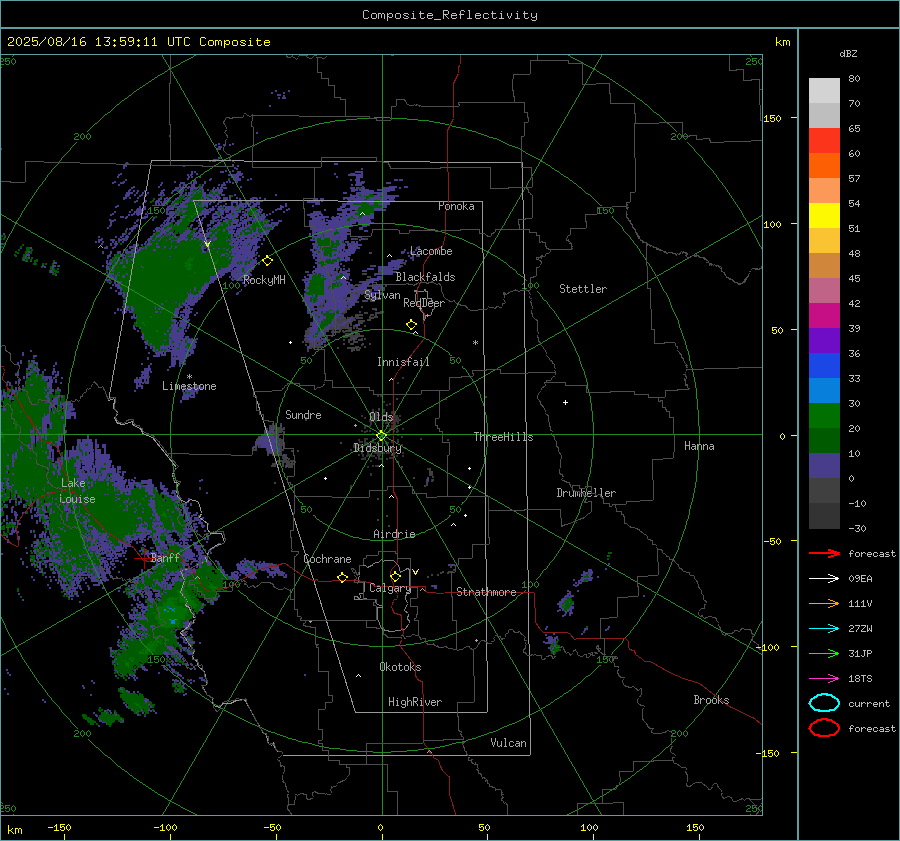This screenshot has width=900, height=841.
Task: Select the bright green 20-30 dBZ swatch
Action: 824,416
